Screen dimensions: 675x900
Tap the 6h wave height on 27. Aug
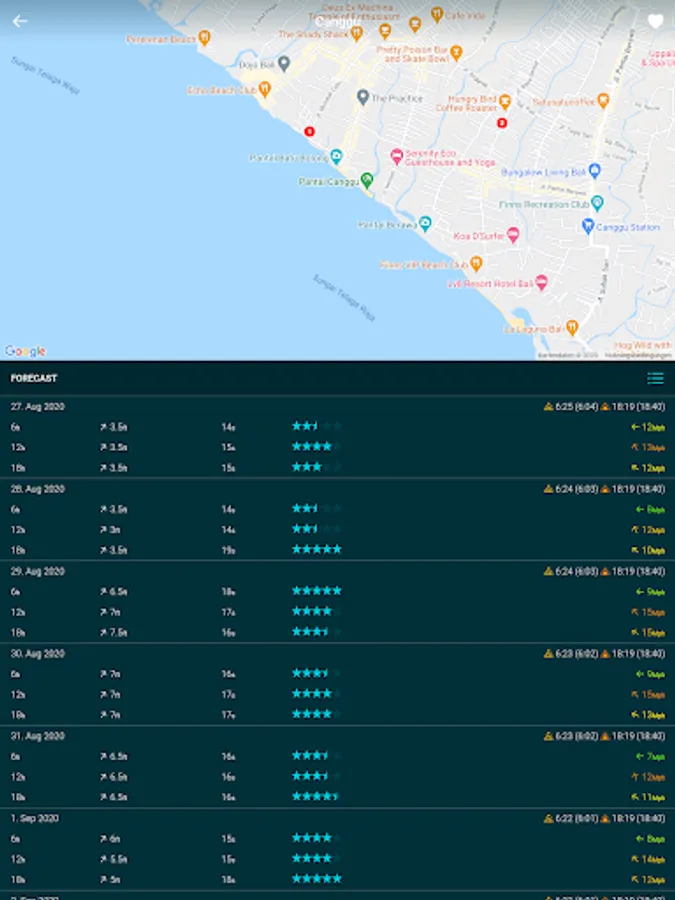114,427
